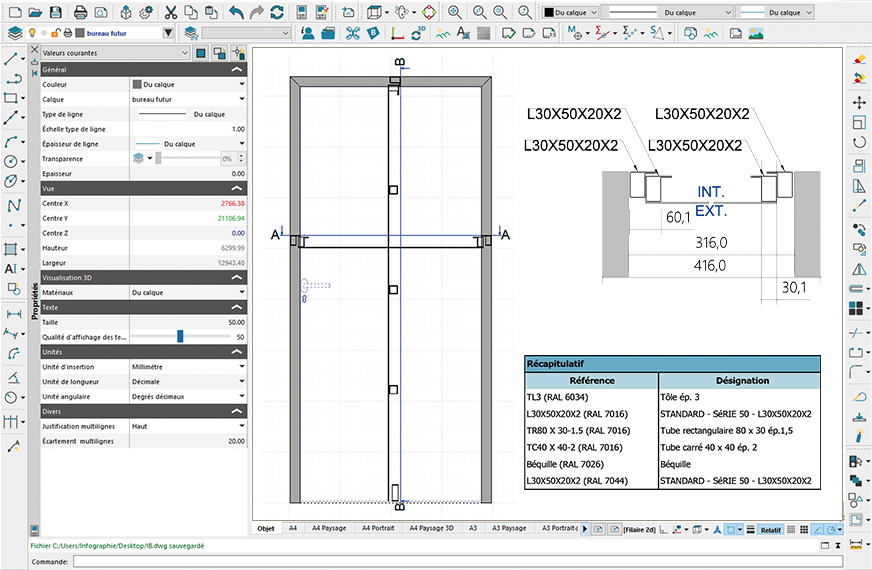The height and width of the screenshot is (570, 872).
Task: Click the Save file icon
Action: coord(57,12)
